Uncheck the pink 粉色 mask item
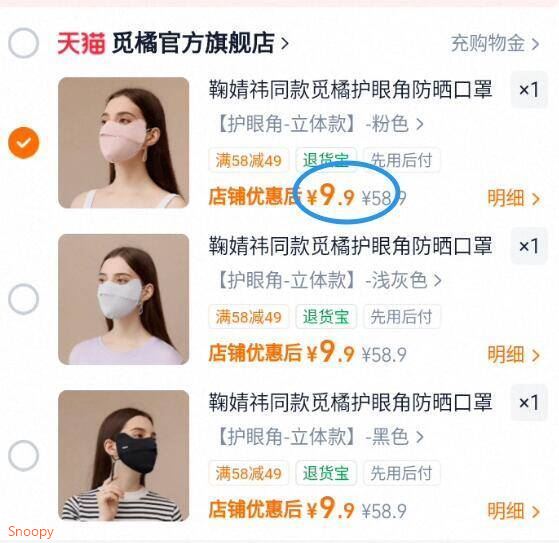559x543 pixels. (x=24, y=143)
